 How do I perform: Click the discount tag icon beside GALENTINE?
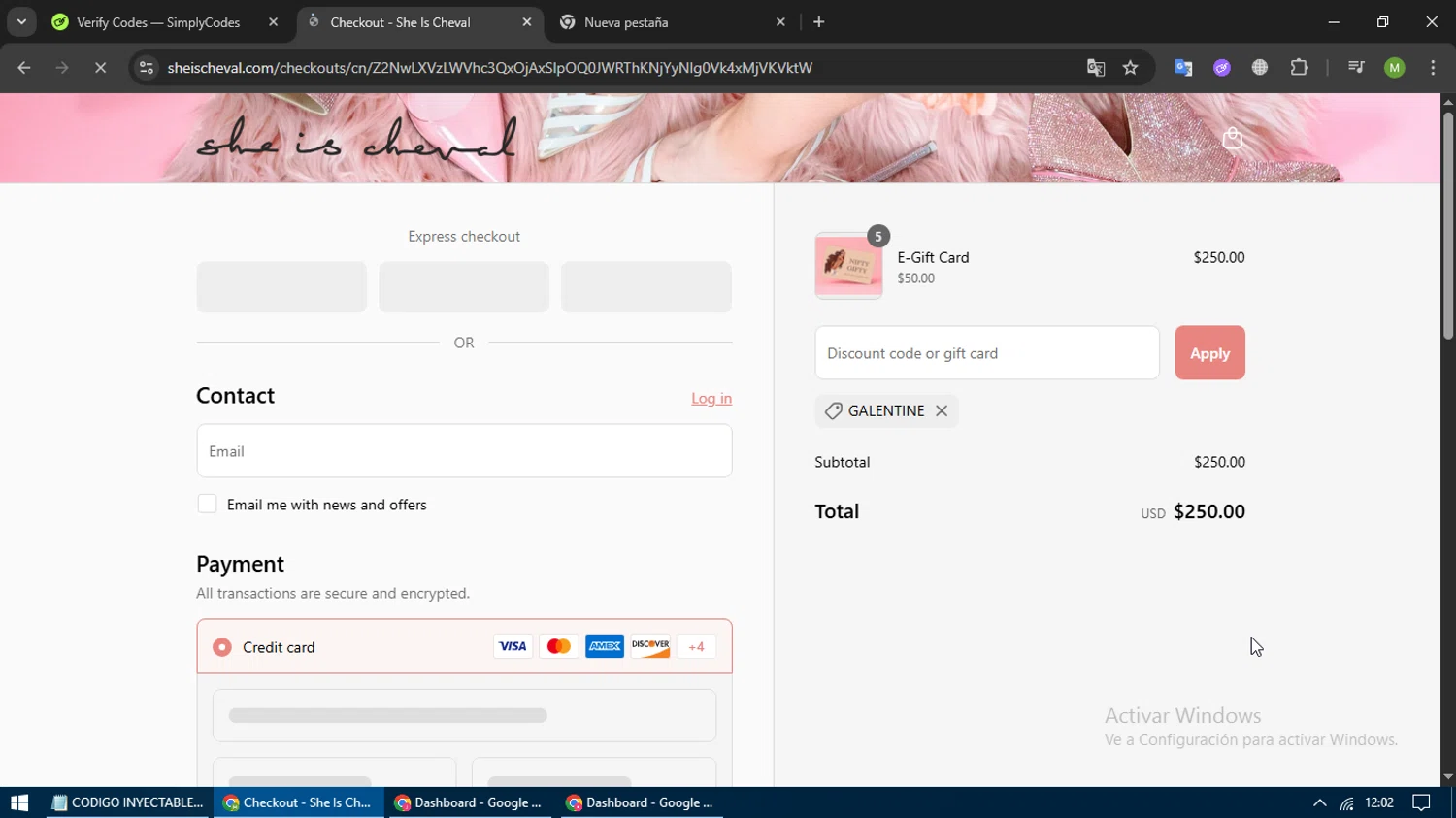tap(833, 410)
